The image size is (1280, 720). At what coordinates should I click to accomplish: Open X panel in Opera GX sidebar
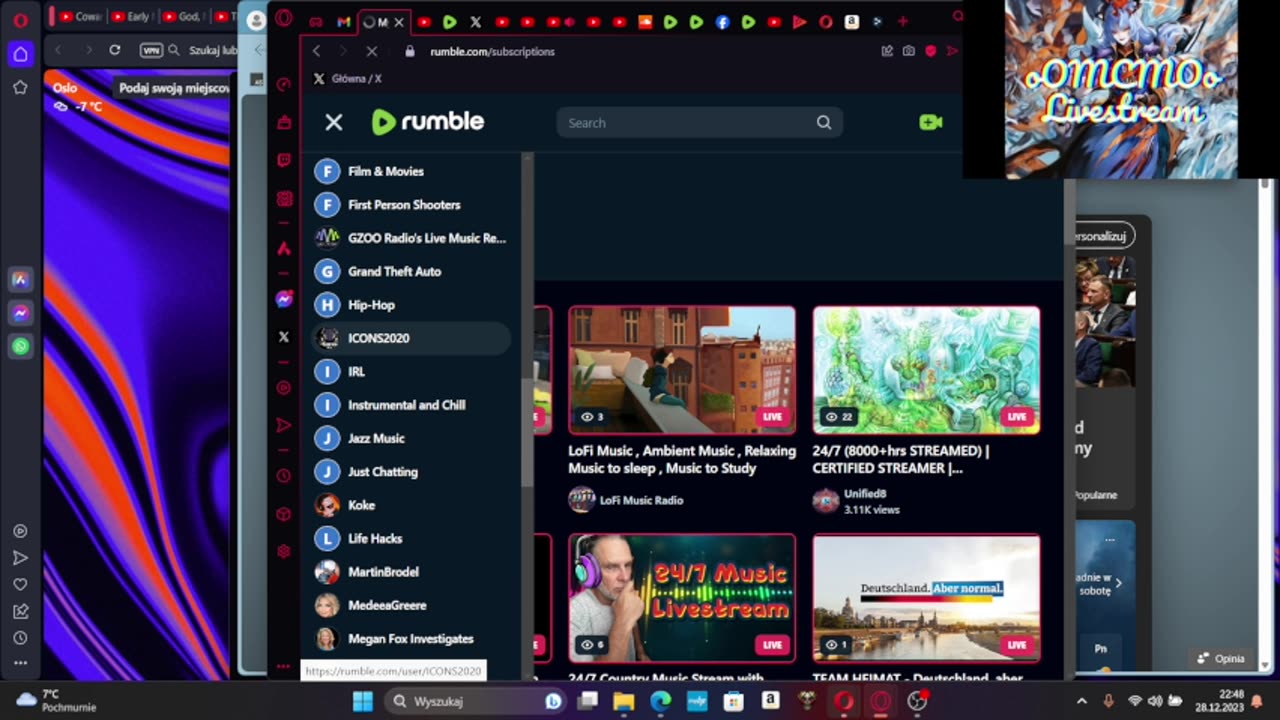click(284, 337)
